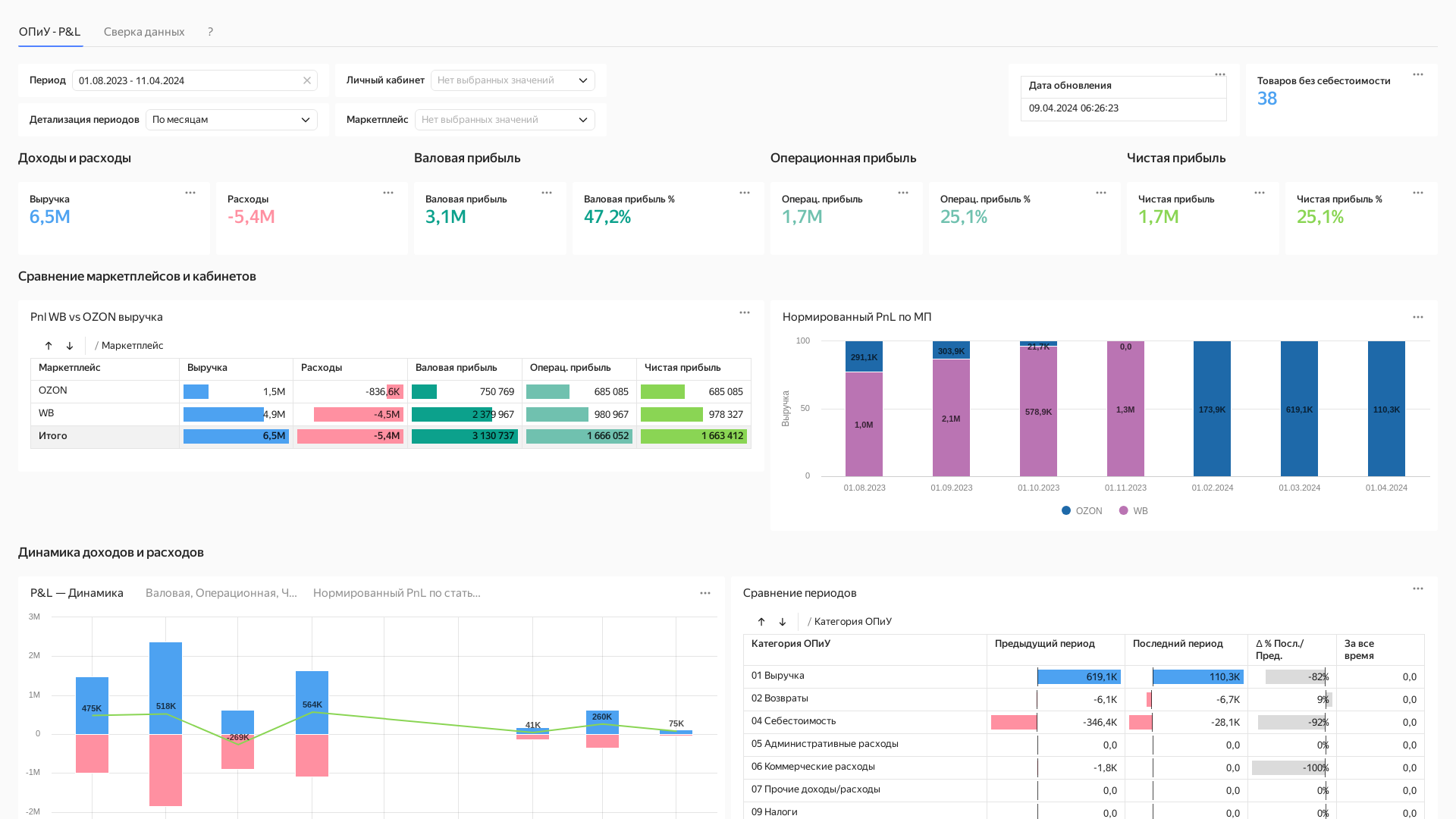Toggle OZON series in chart legend
Image resolution: width=1456 pixels, height=819 pixels.
click(x=1082, y=511)
